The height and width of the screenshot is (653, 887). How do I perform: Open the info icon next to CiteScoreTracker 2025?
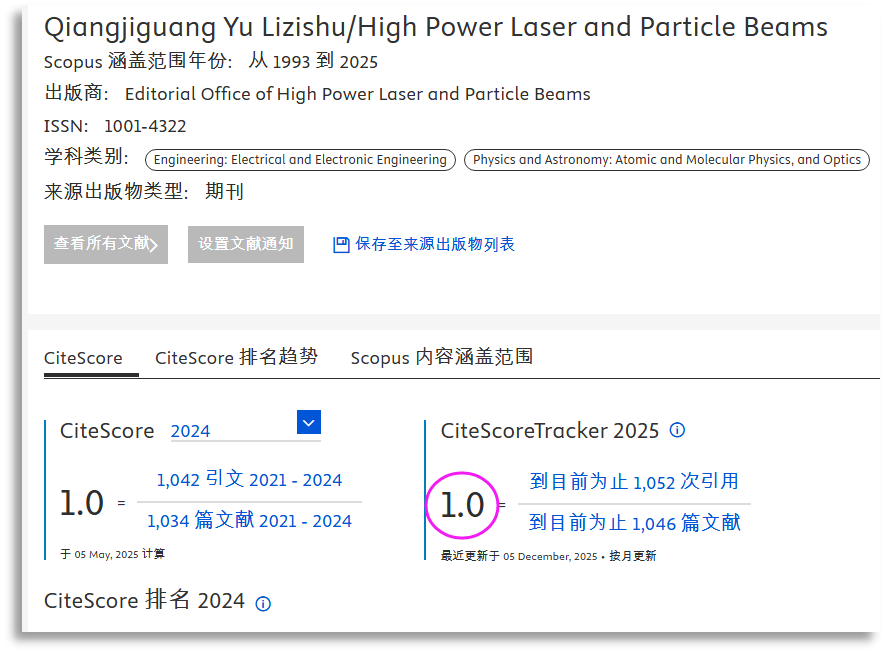tap(677, 430)
